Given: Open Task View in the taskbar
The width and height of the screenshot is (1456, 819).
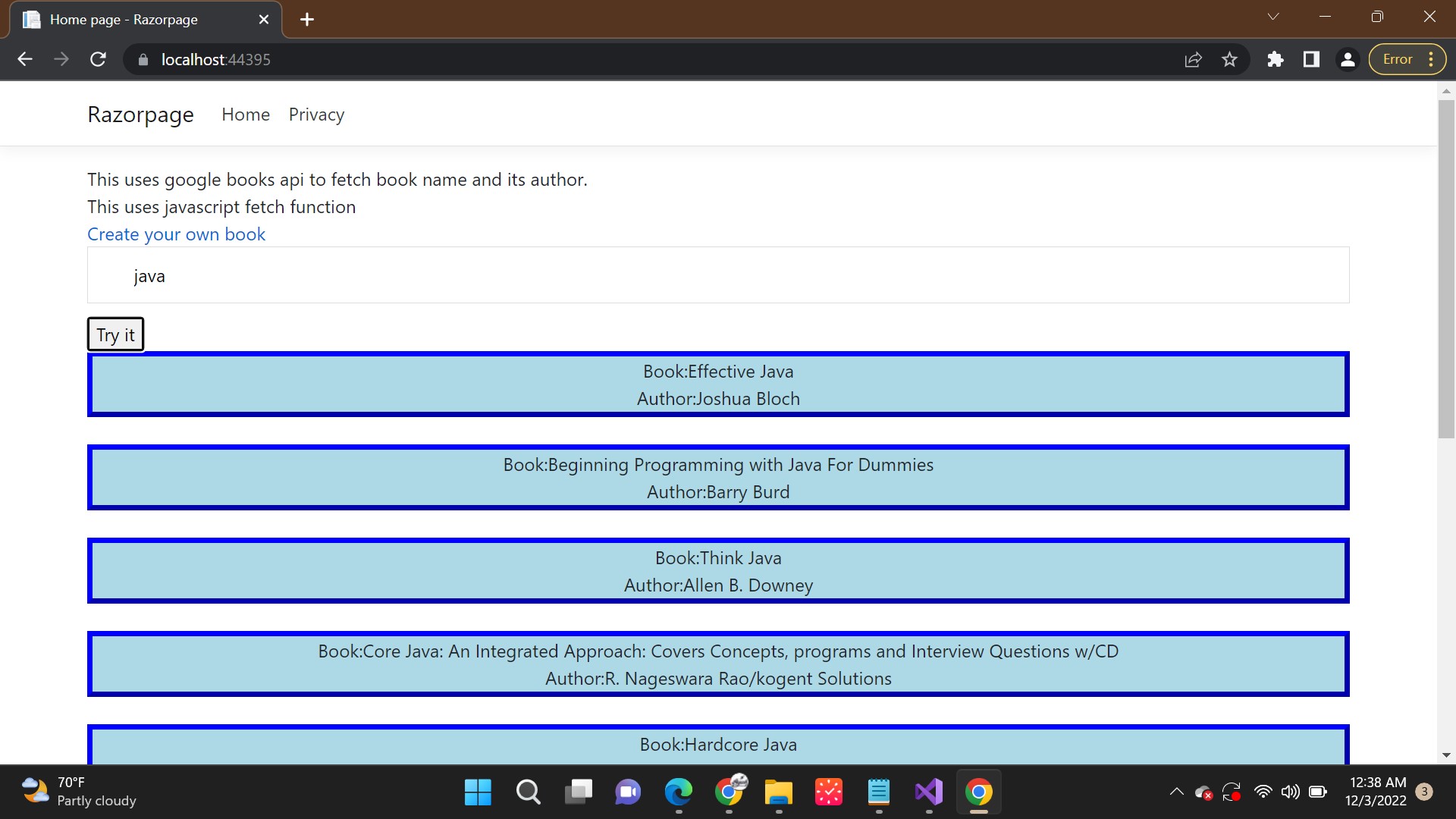Looking at the screenshot, I should click(x=578, y=792).
